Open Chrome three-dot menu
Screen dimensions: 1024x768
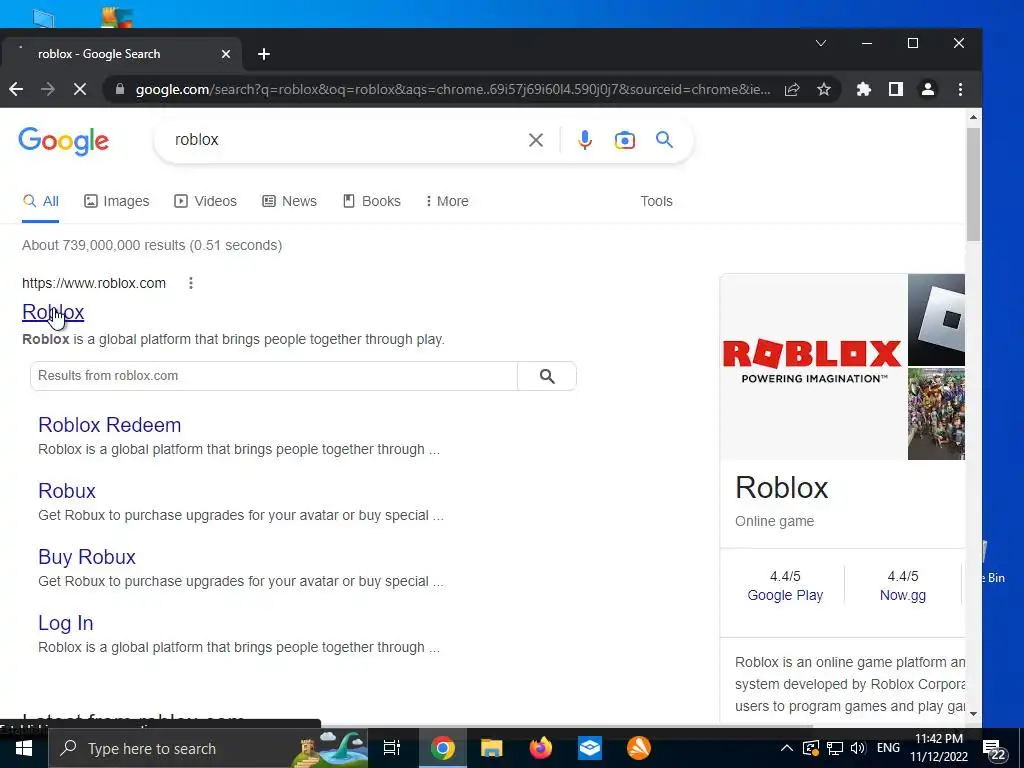960,89
